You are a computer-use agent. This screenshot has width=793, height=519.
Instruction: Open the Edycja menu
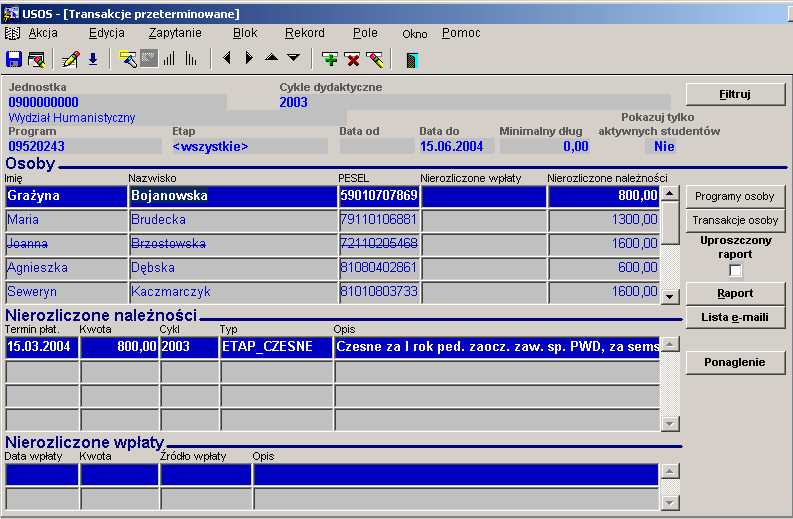(x=107, y=33)
